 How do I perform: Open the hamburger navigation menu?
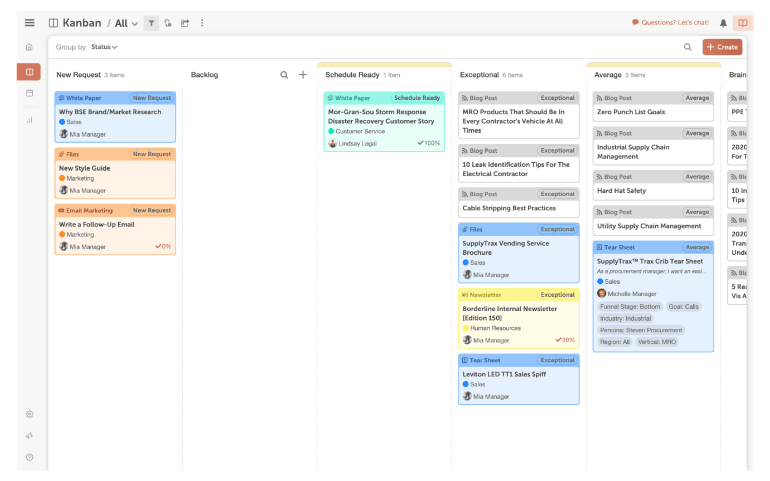29,23
